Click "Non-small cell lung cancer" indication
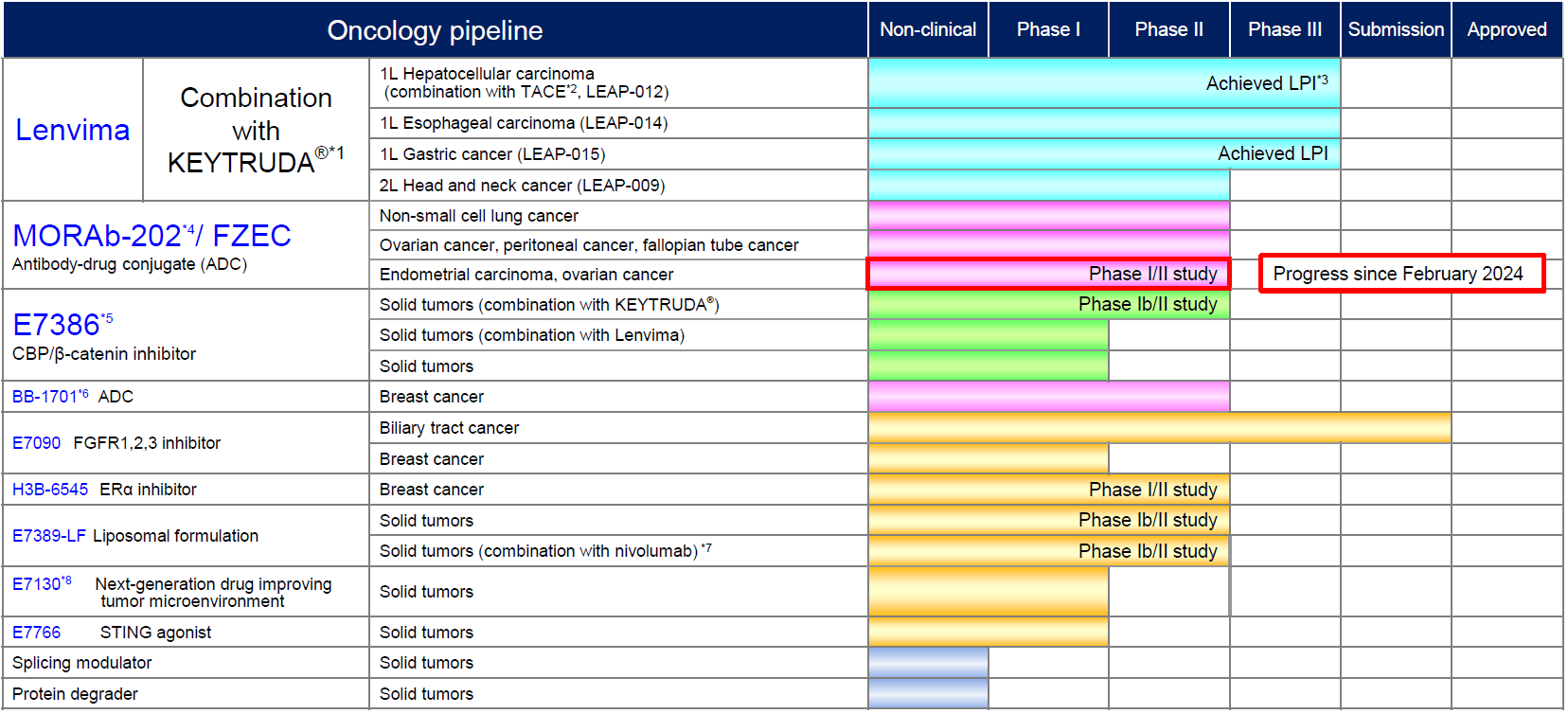 click(x=479, y=216)
